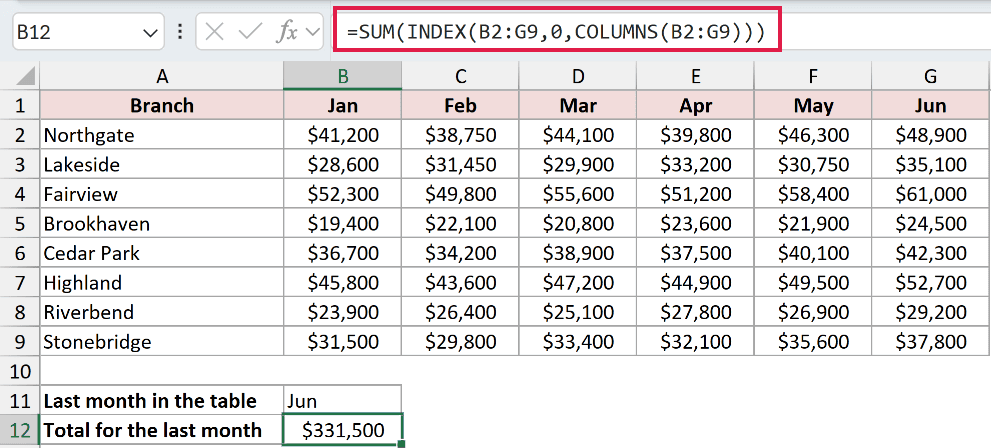Viewport: 991px width, 448px height.
Task: Click Stonebridge's Jun value $37,800
Action: coord(931,342)
